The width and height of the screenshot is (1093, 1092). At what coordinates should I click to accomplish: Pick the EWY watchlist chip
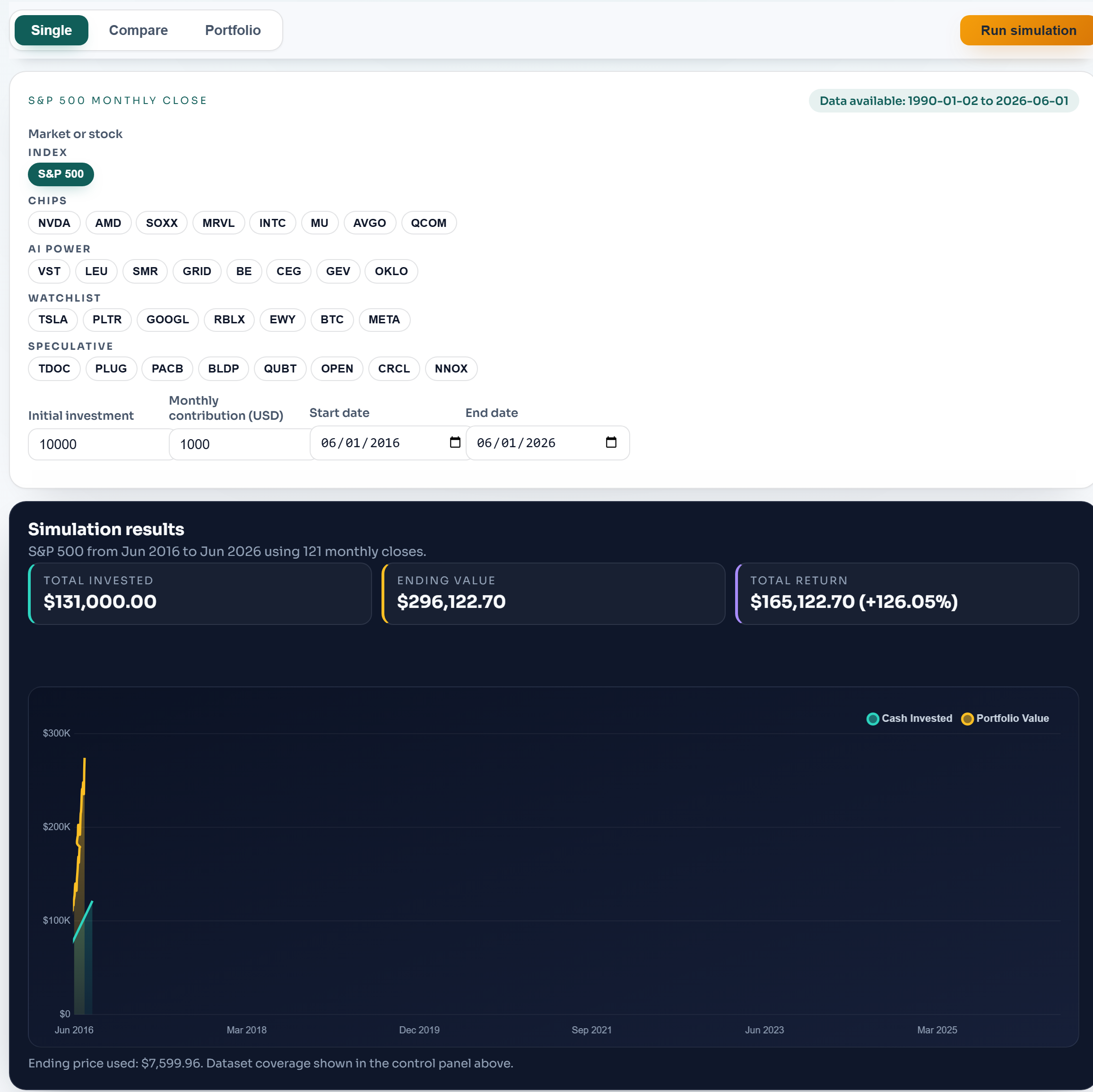[282, 320]
